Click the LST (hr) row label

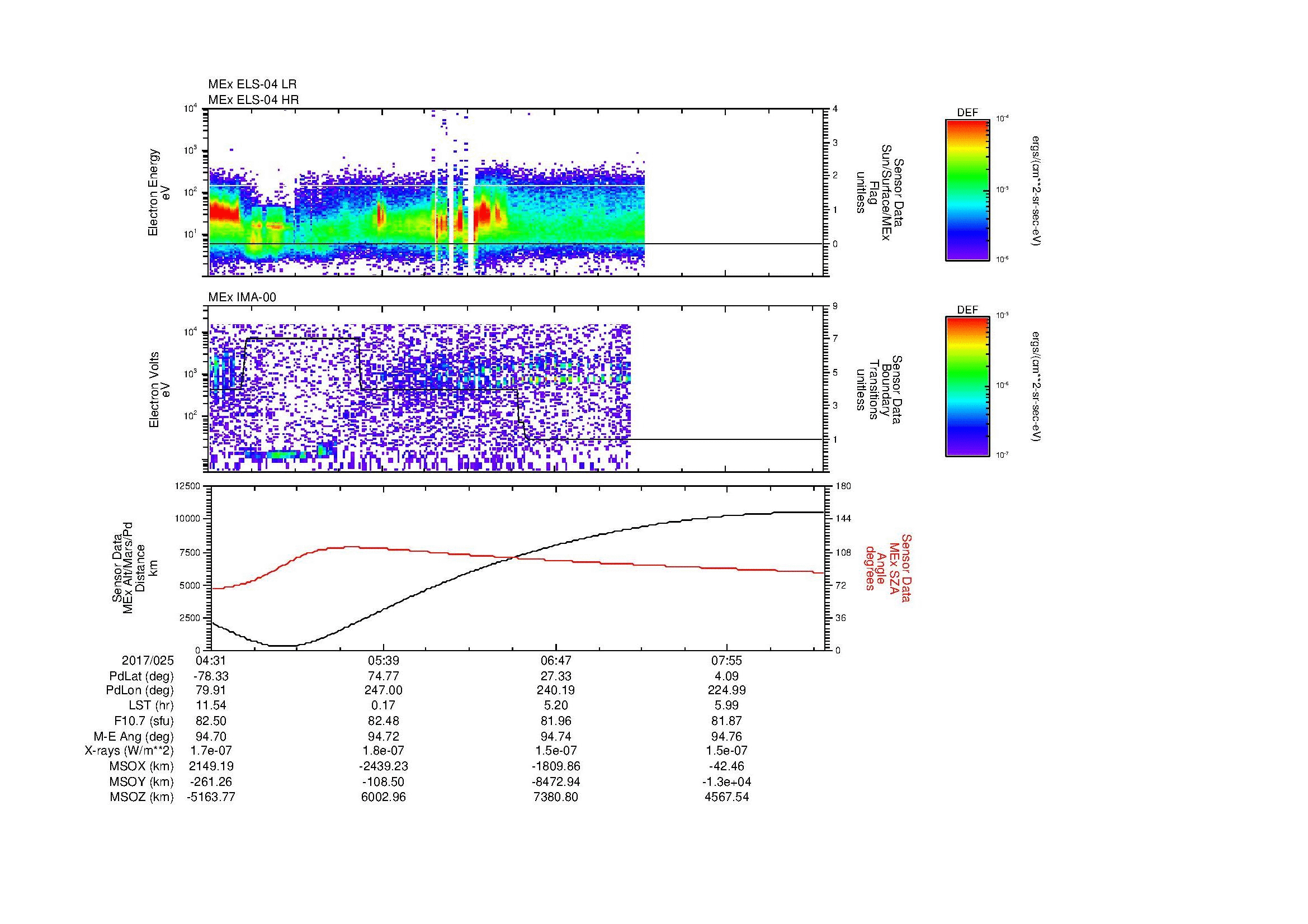(151, 706)
